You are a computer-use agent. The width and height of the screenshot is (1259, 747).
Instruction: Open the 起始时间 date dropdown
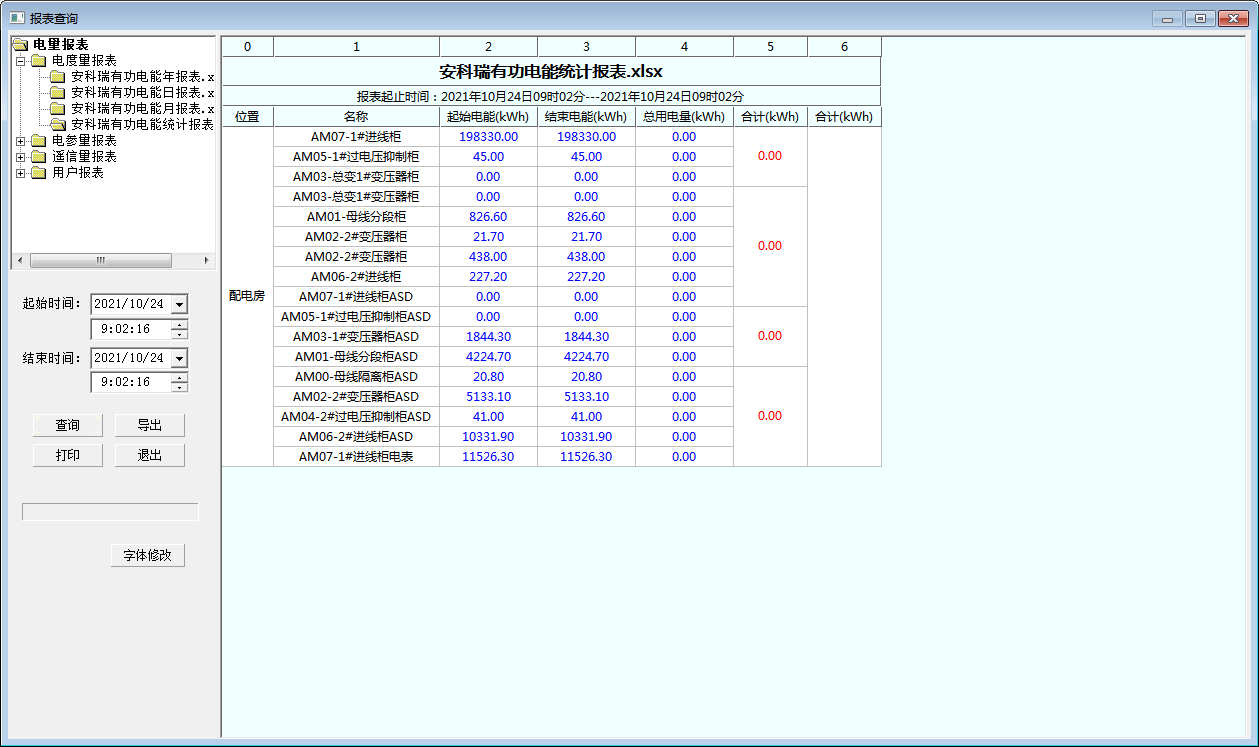coord(179,304)
